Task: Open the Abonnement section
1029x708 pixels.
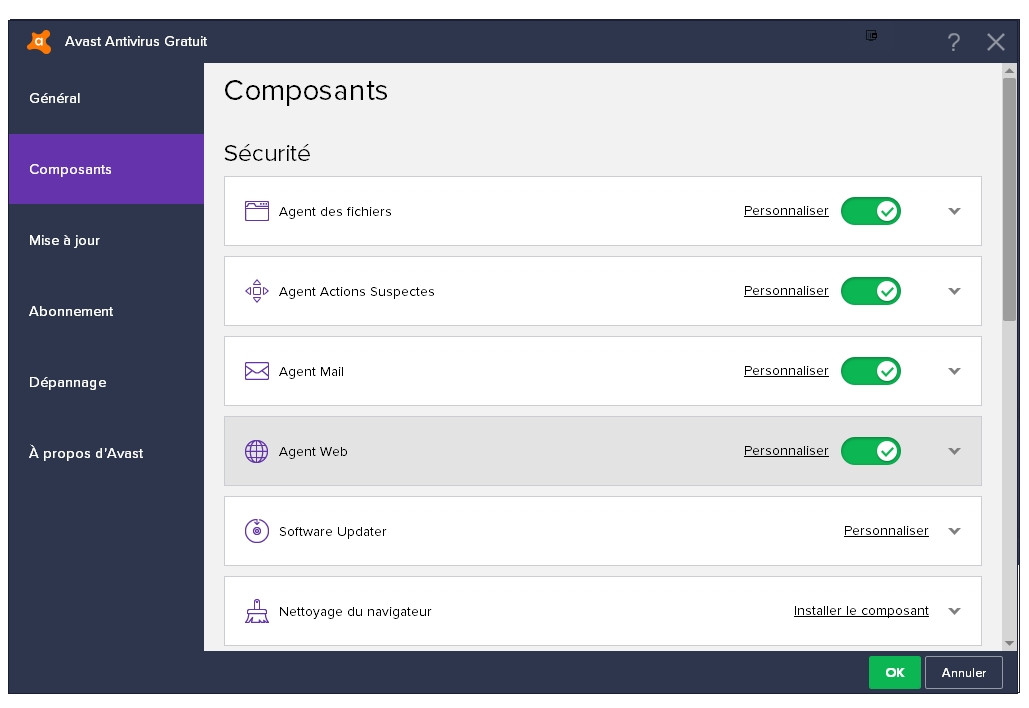Action: pos(106,311)
